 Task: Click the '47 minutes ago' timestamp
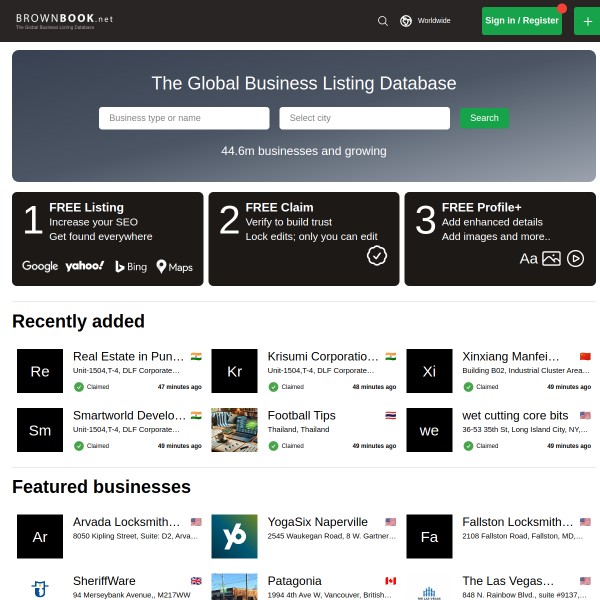[180, 387]
